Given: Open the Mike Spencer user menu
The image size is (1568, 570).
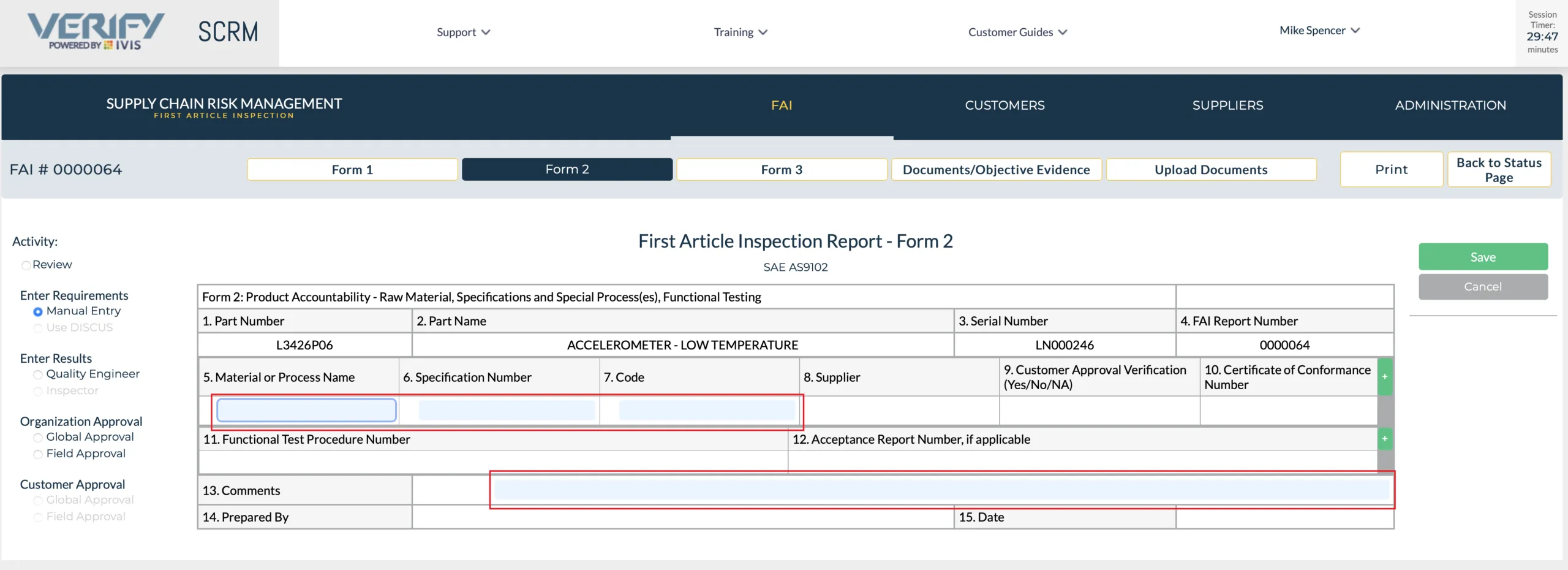Looking at the screenshot, I should coord(1319,31).
